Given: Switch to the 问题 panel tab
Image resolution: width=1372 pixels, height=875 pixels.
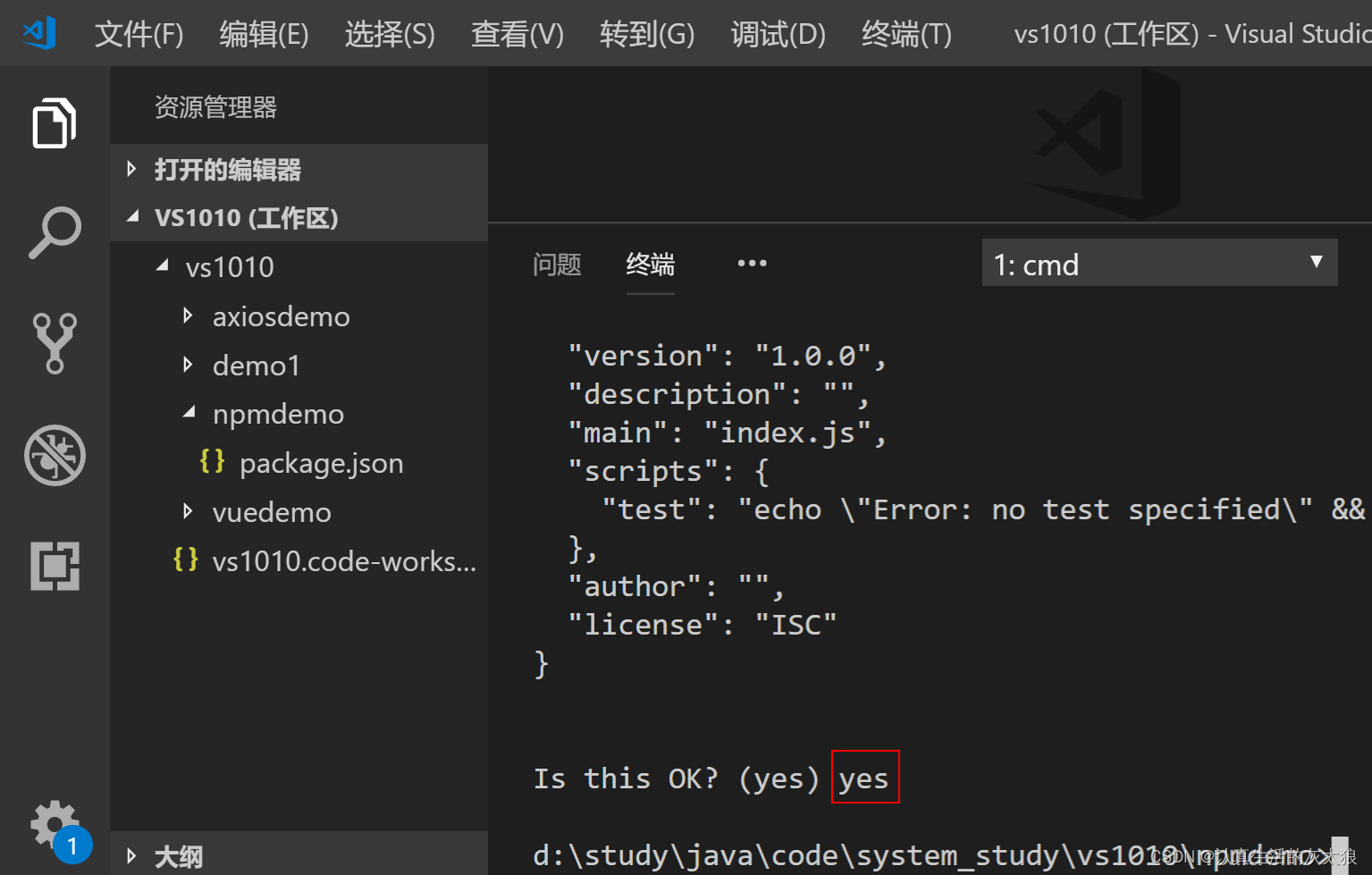Looking at the screenshot, I should [557, 265].
